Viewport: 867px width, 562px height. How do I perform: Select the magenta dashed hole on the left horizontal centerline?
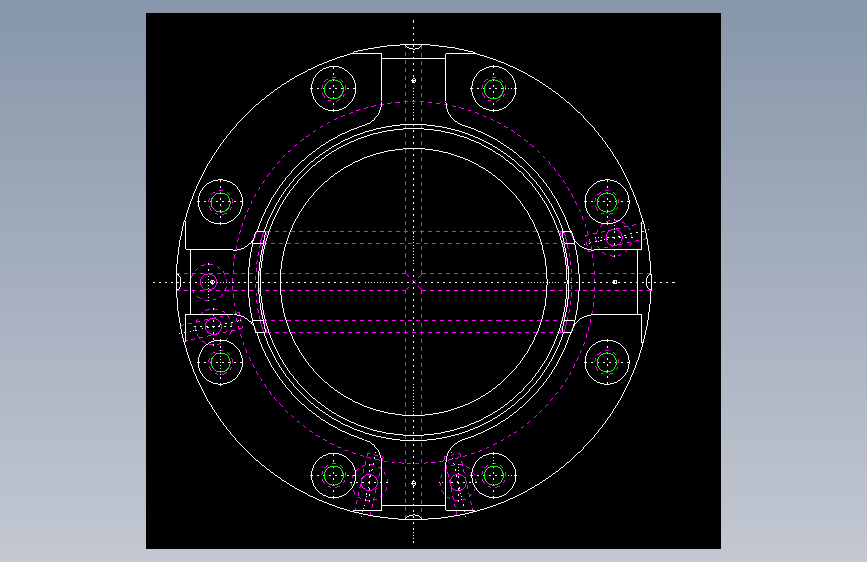point(208,282)
